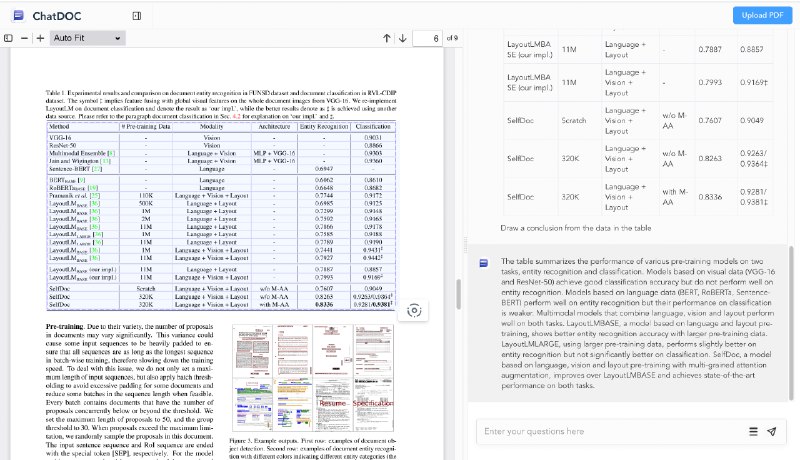Screen dimensions: 800x460
Task: Click the PDF viewer vertical scrollbar
Action: click(x=458, y=294)
